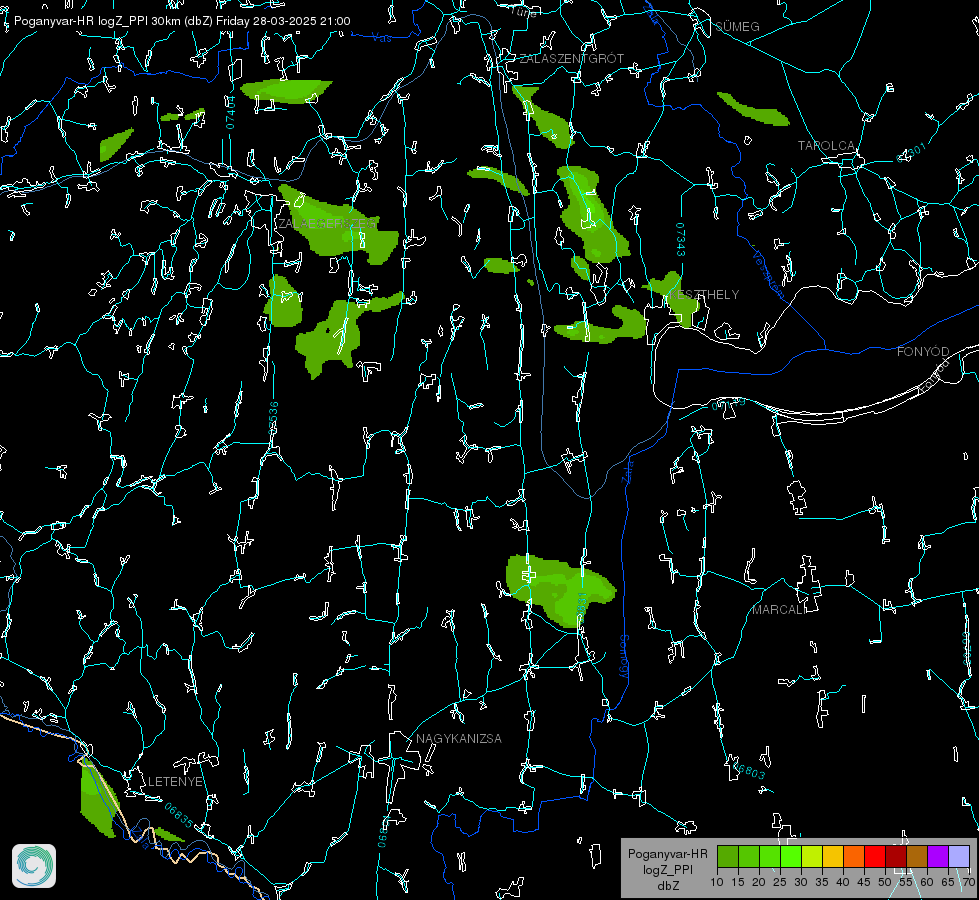Click the NAGYKANIZSA city label
Image resolution: width=979 pixels, height=900 pixels.
point(459,739)
